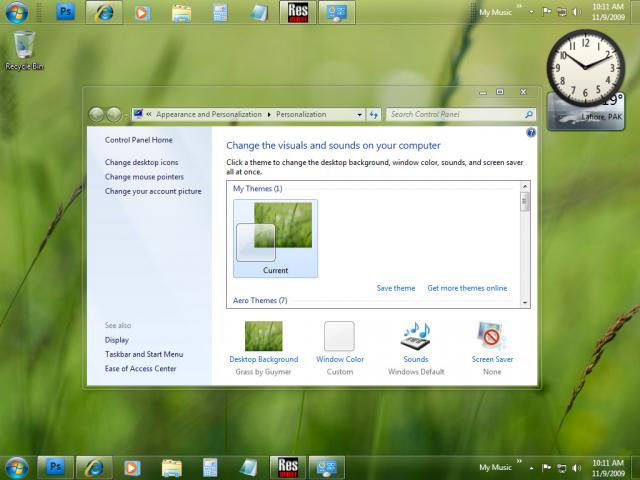The height and width of the screenshot is (480, 640).
Task: Open the address bar history dropdown arrow
Action: pyautogui.click(x=359, y=115)
